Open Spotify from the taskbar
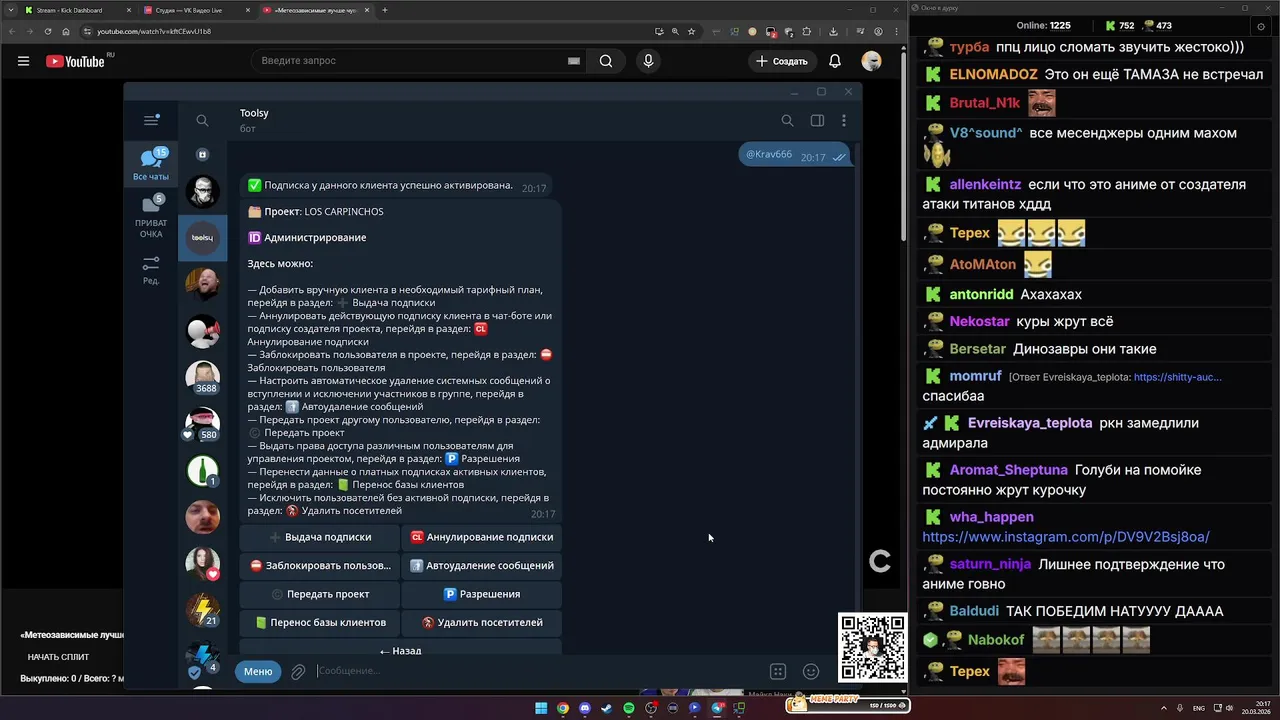This screenshot has height=720, width=1280. click(x=629, y=708)
